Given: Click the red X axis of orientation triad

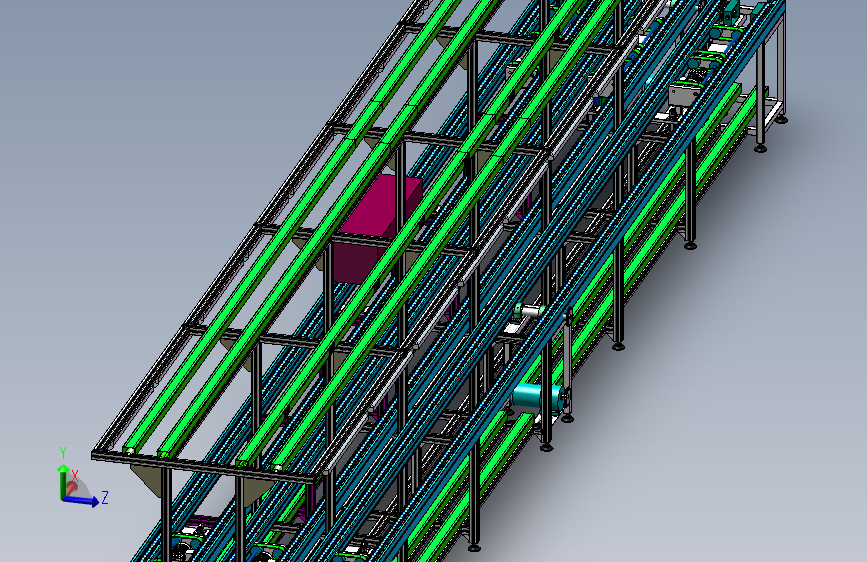Looking at the screenshot, I should coord(72,488).
